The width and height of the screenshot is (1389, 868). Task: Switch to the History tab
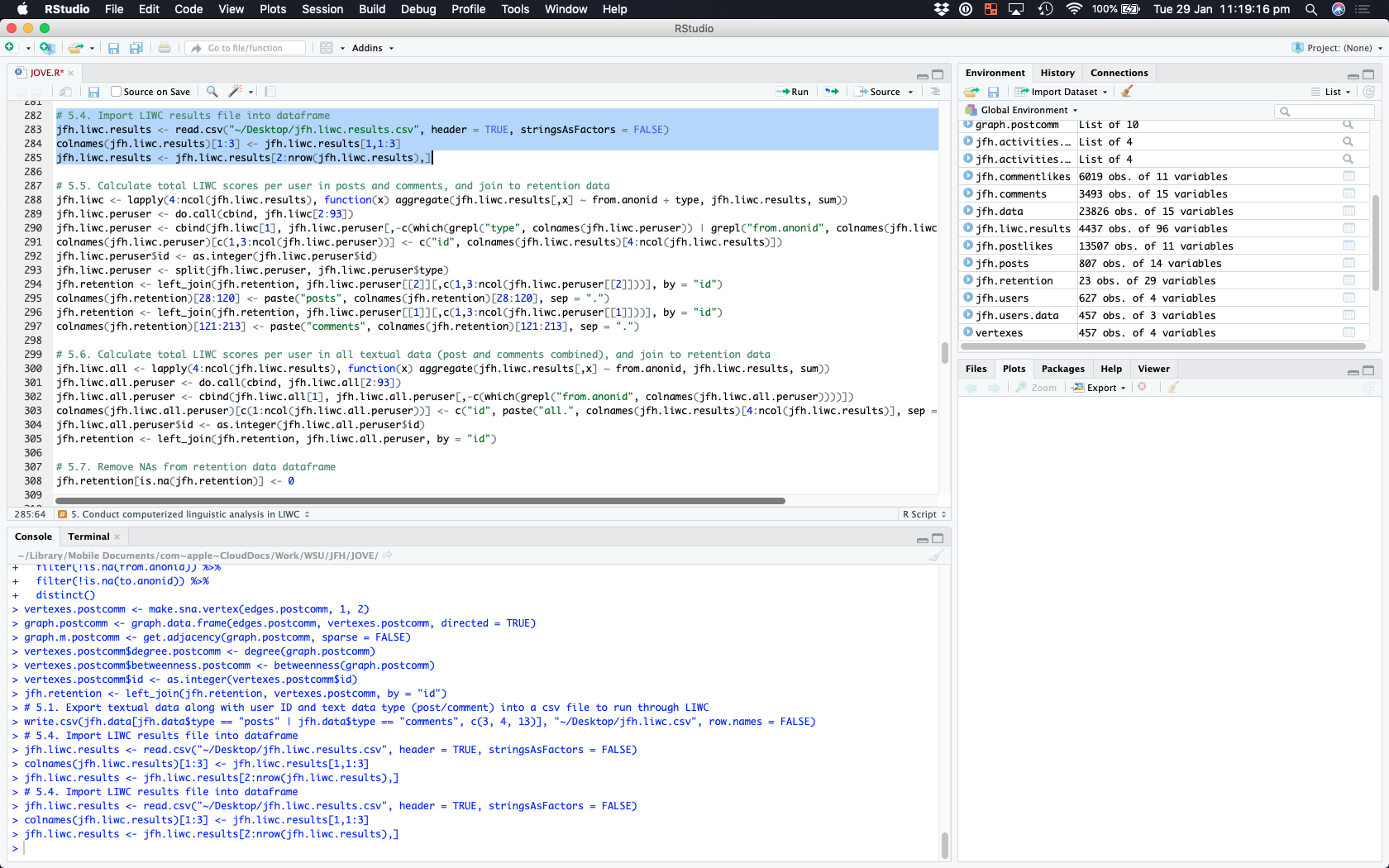pos(1057,73)
